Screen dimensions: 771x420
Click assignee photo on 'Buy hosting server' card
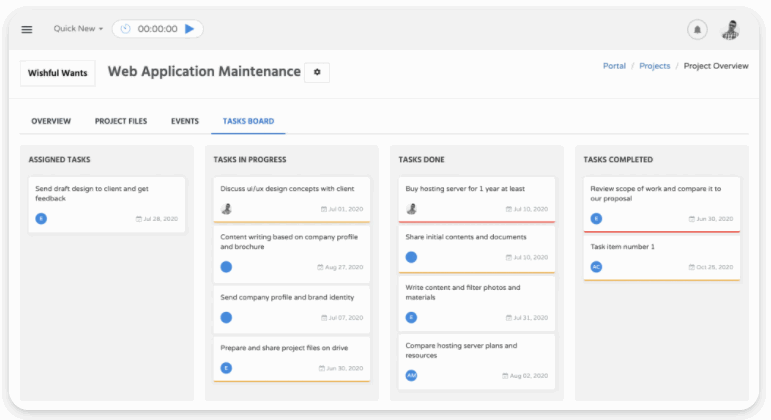click(x=412, y=209)
